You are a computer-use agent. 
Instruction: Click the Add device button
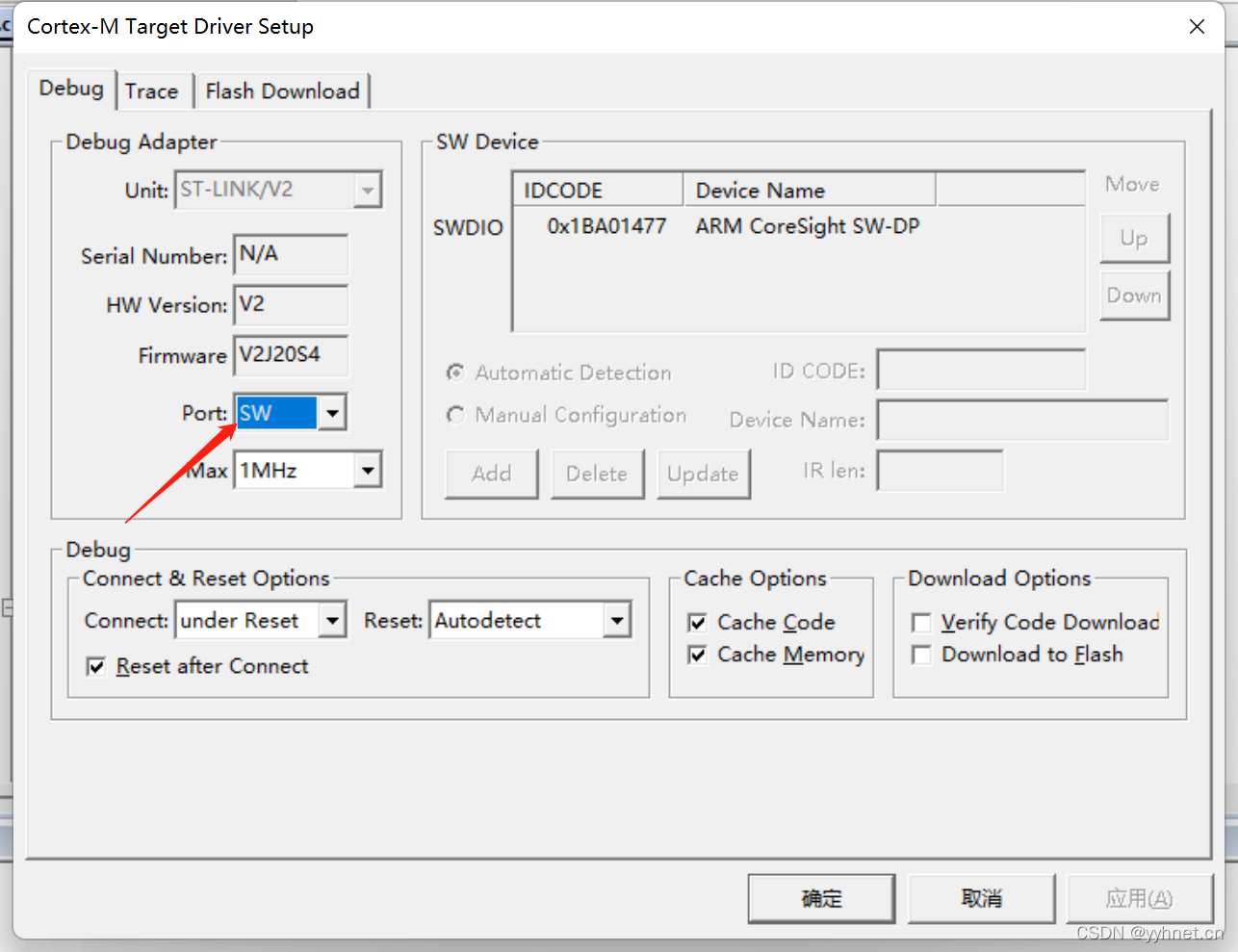[492, 474]
